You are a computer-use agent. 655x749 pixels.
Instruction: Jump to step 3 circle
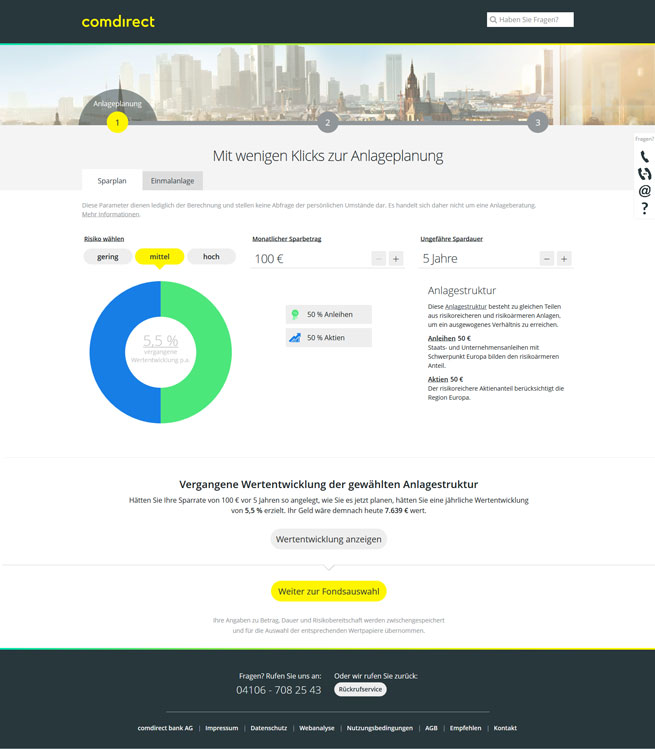(x=537, y=123)
